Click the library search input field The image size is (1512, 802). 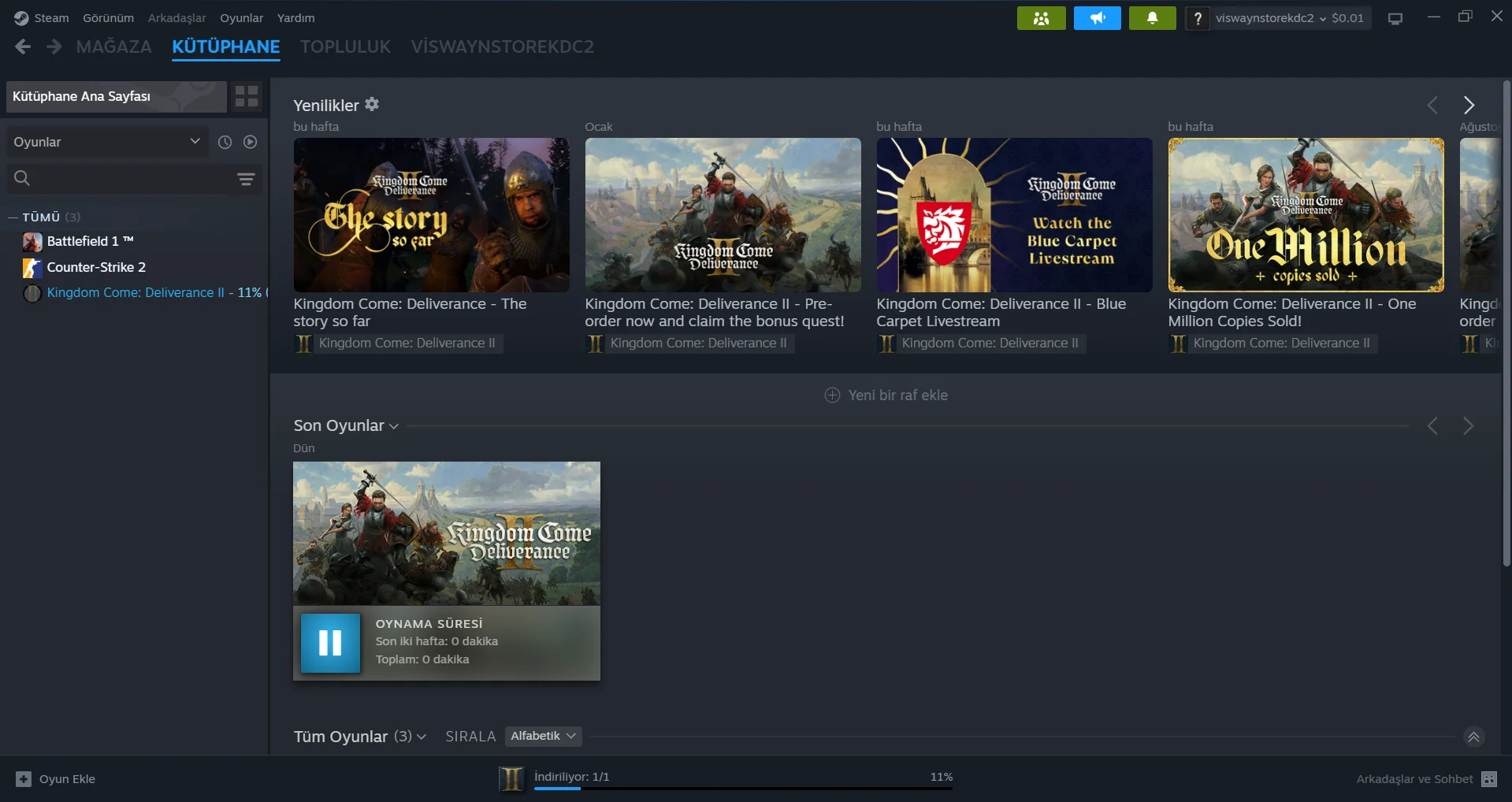click(x=132, y=179)
